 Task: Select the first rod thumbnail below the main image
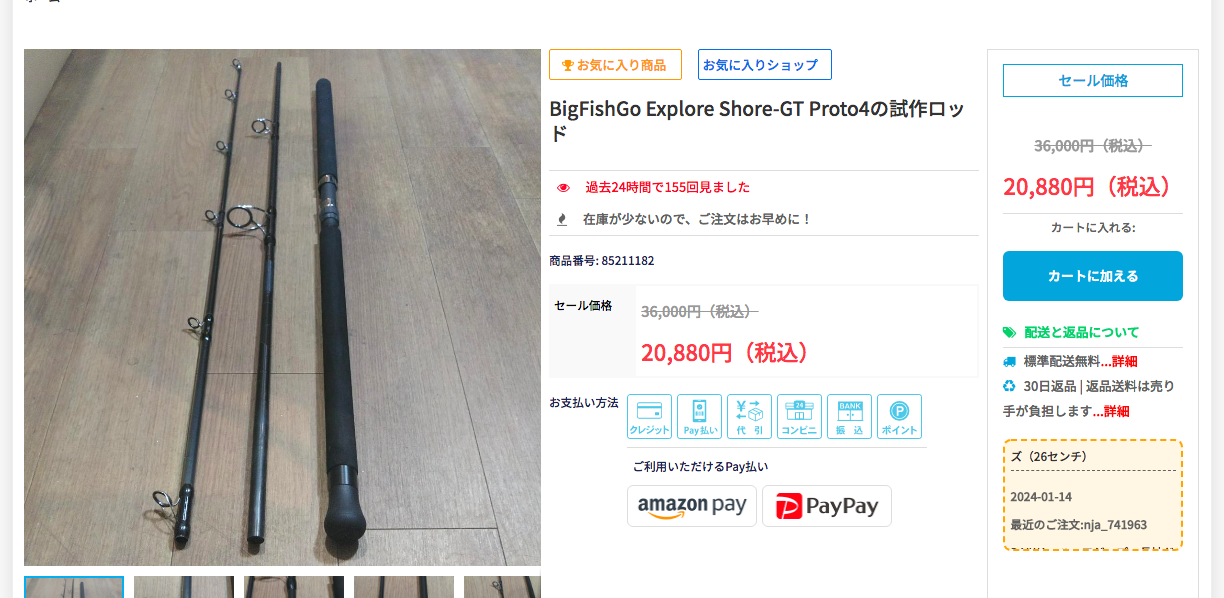[74, 587]
